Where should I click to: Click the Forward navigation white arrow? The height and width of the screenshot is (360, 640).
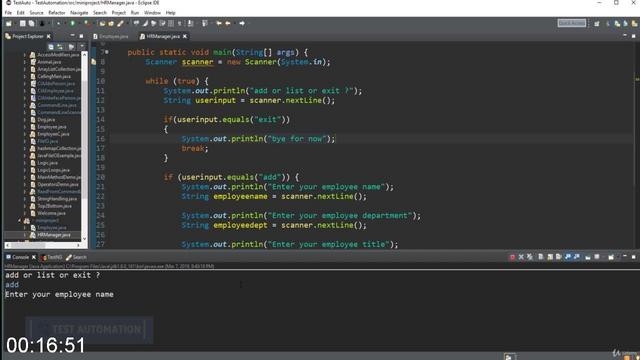pyautogui.click(x=242, y=24)
